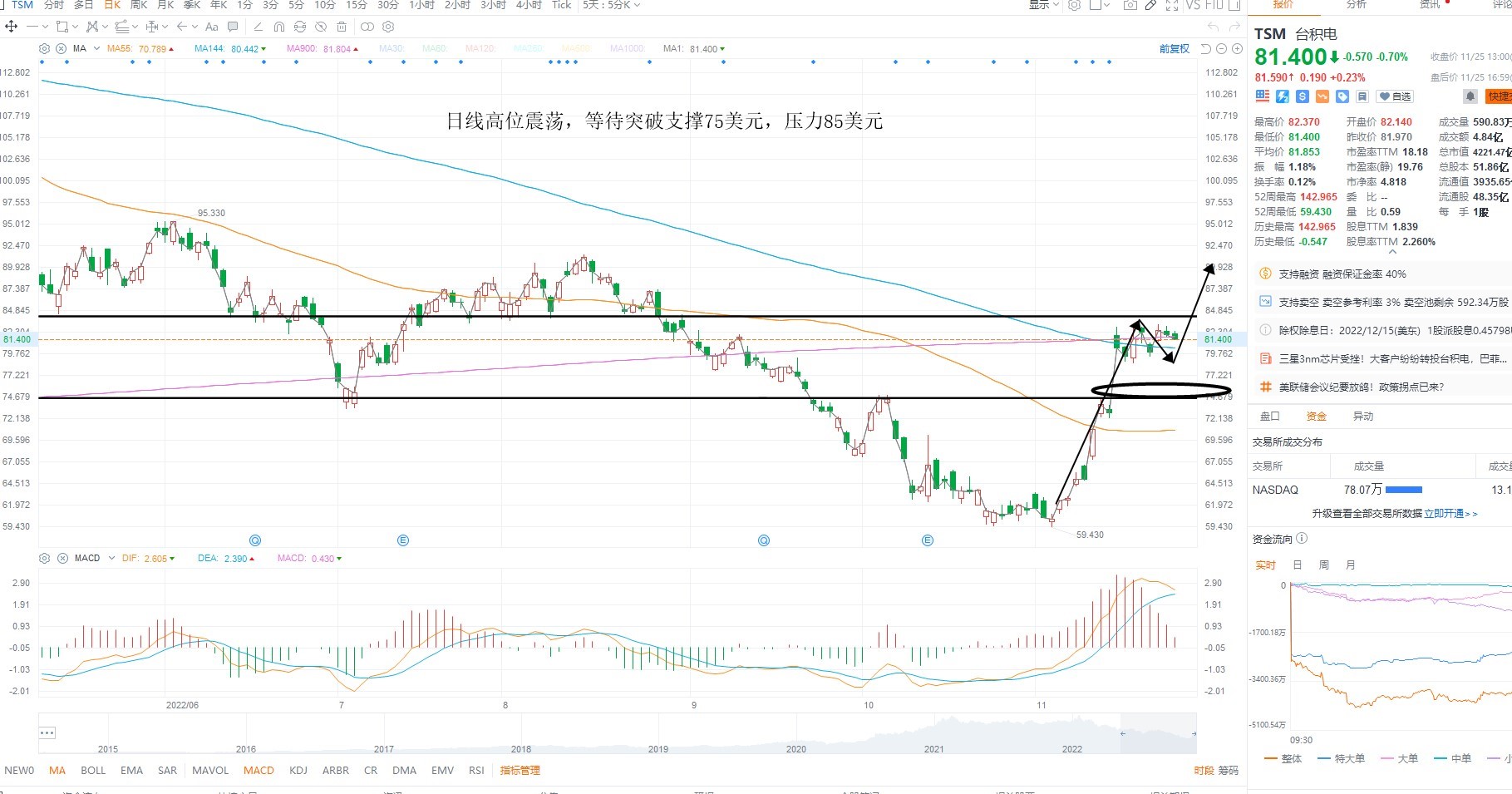Open MA indicator settings gear
Image resolution: width=1512 pixels, height=794 pixels.
45,49
